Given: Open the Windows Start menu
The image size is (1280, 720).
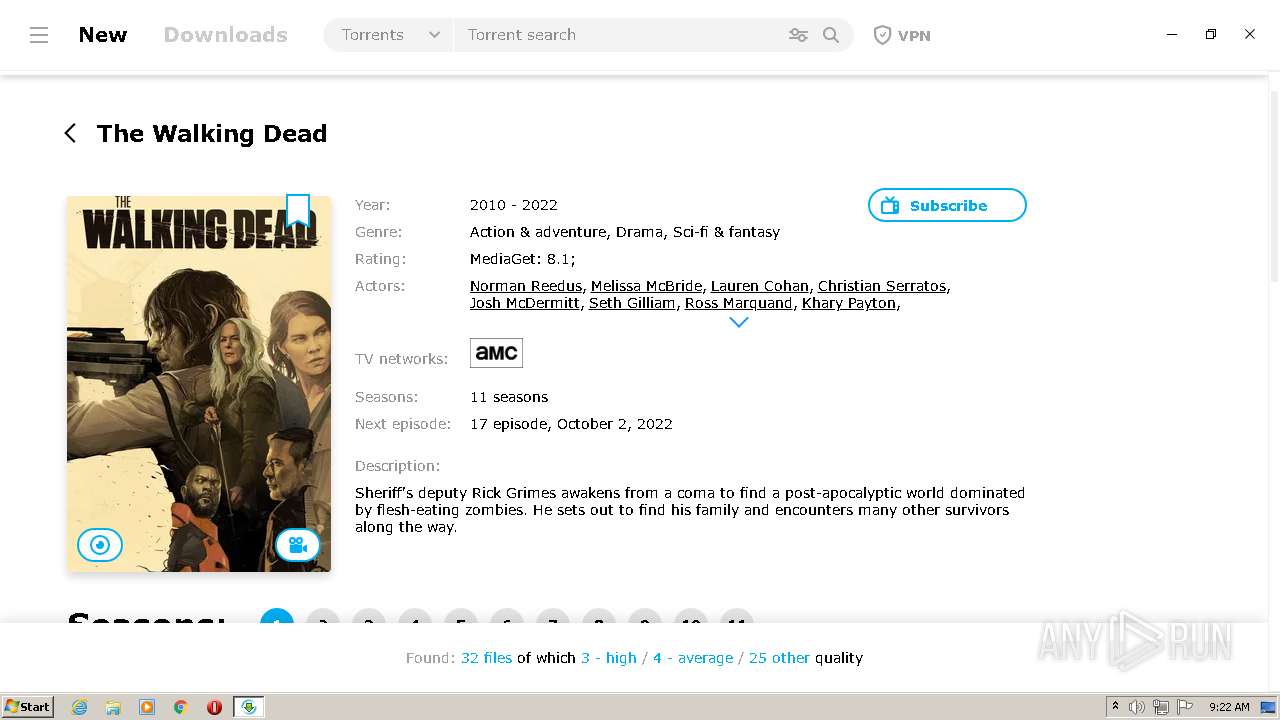Looking at the screenshot, I should point(27,706).
